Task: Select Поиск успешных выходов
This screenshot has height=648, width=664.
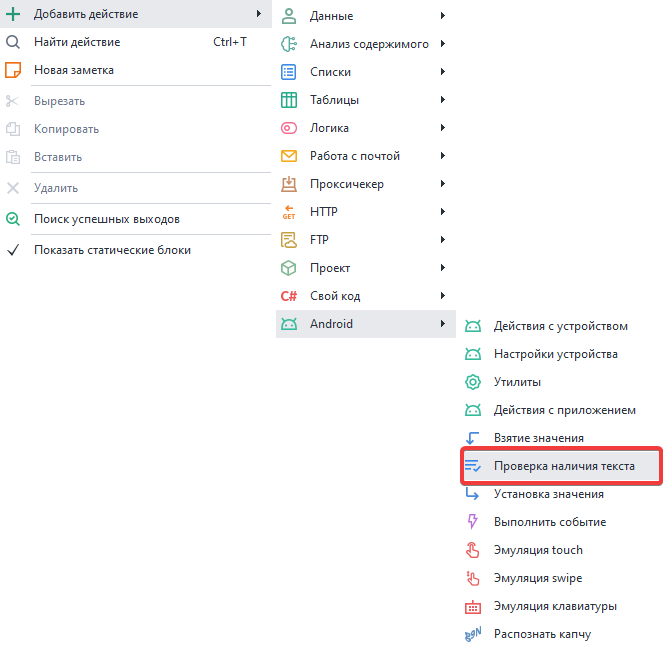Action: pos(106,219)
